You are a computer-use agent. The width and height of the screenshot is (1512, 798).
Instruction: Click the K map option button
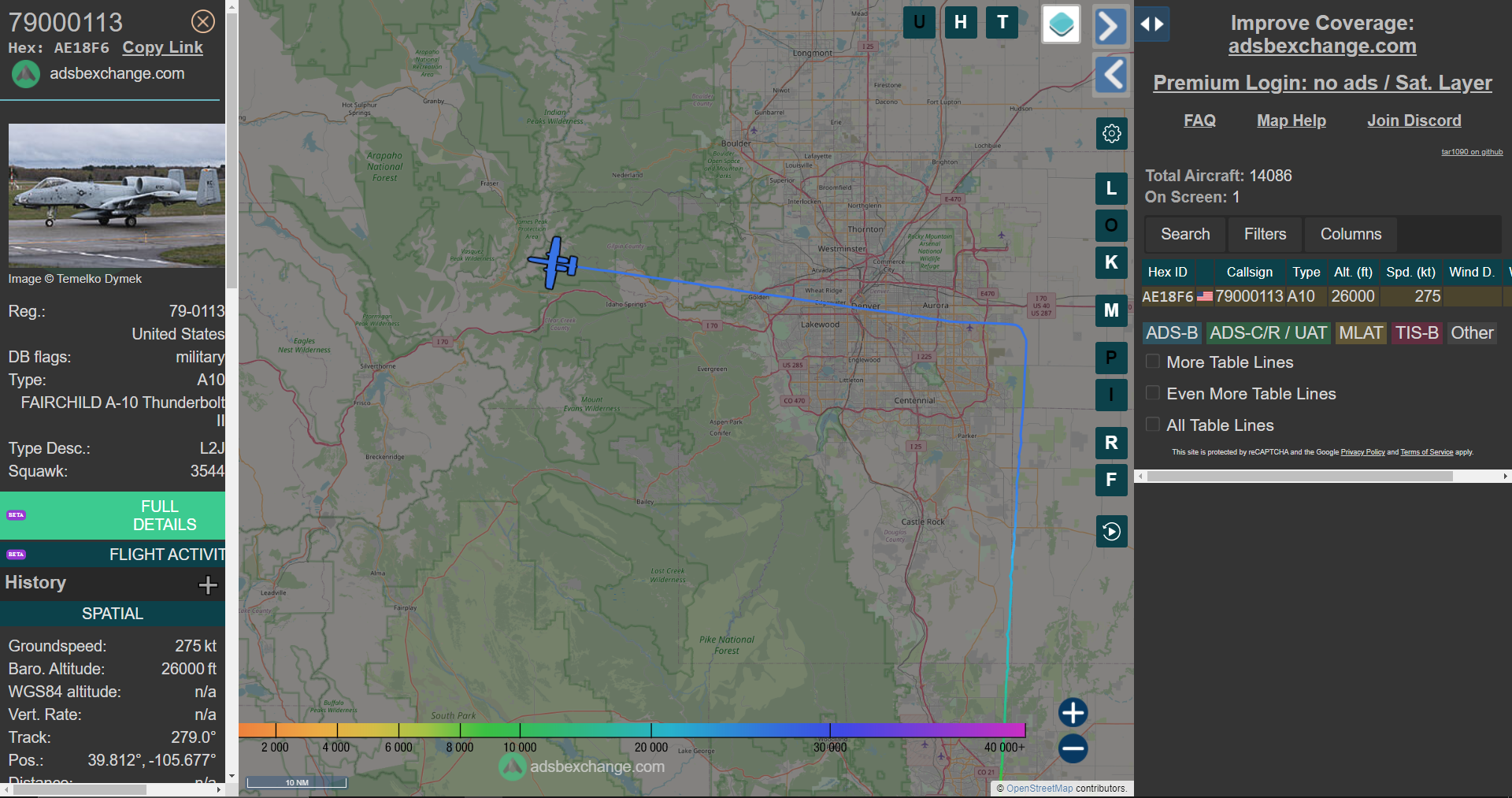click(x=1111, y=262)
